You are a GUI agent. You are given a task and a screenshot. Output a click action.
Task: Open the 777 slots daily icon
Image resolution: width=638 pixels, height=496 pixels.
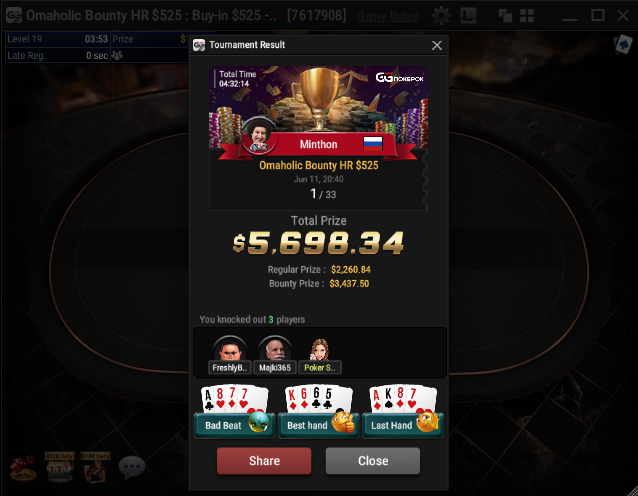coord(59,467)
